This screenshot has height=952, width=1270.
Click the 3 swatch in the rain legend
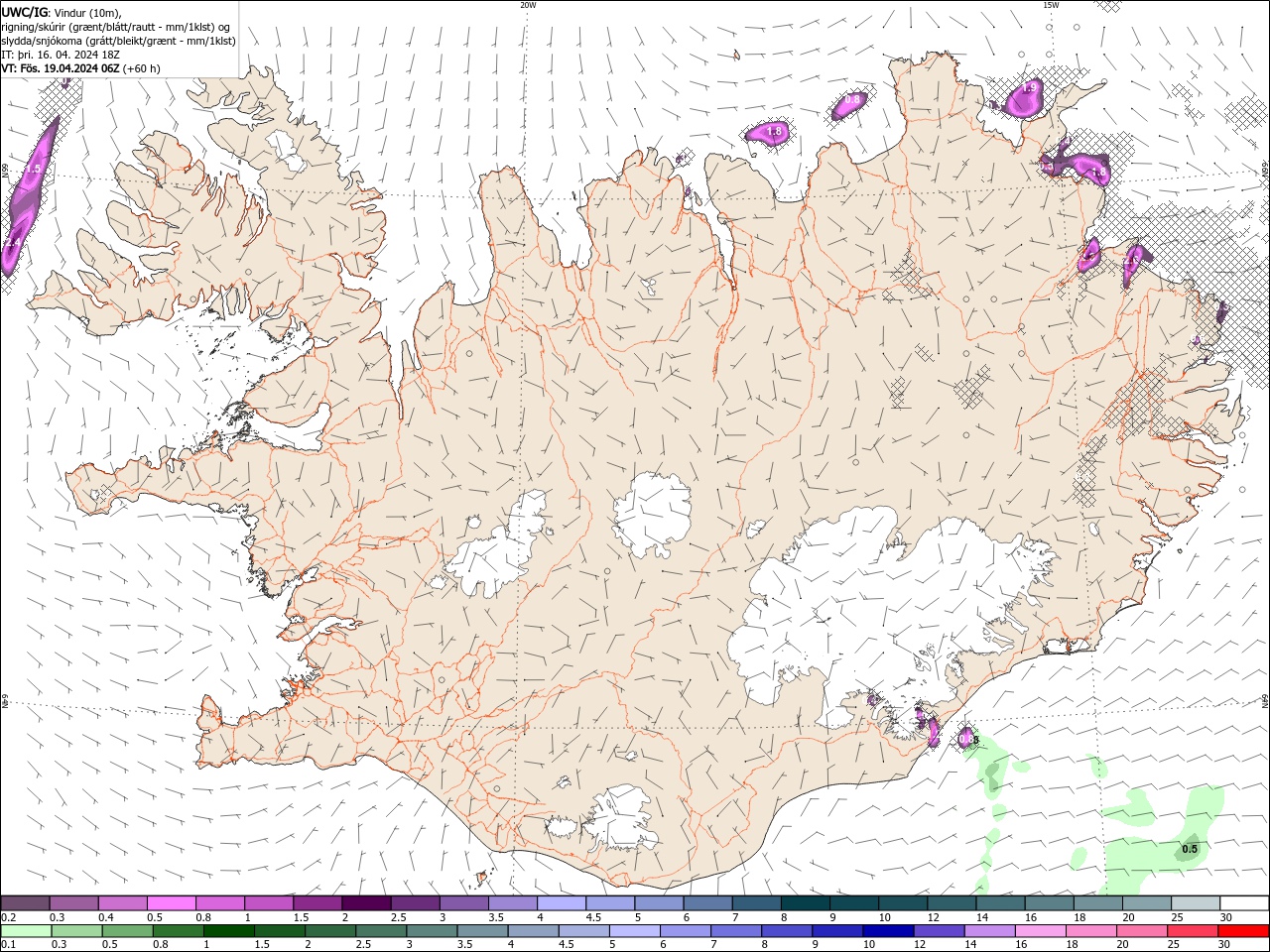(432, 931)
